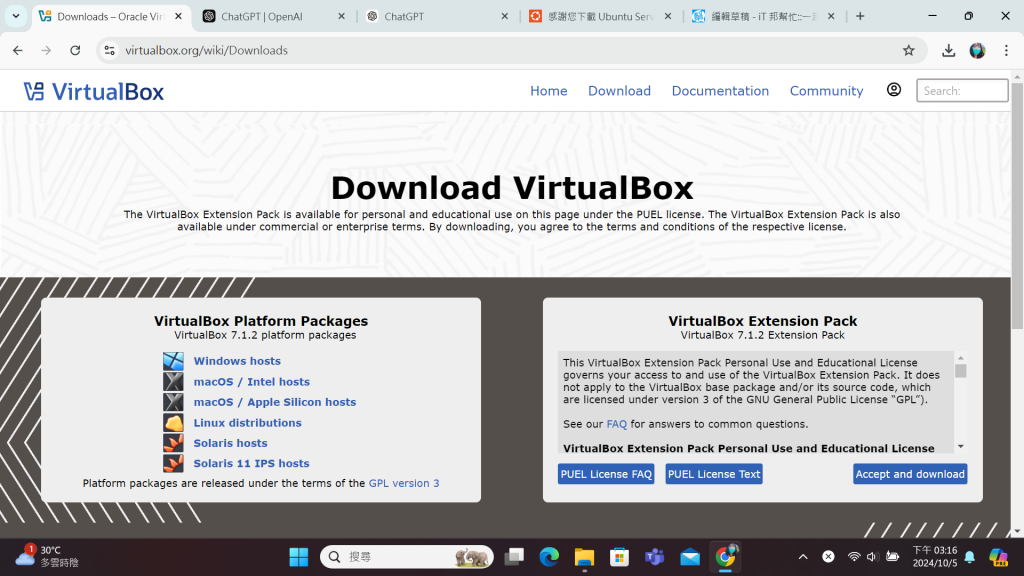The width and height of the screenshot is (1024, 576).
Task: Open the Chrome profile avatar
Action: (977, 50)
